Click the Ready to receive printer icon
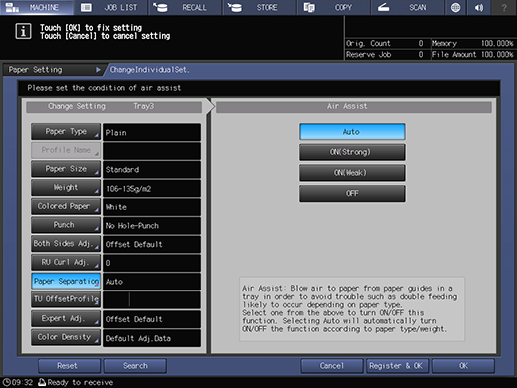Image resolution: width=517 pixels, height=388 pixels. 42,382
